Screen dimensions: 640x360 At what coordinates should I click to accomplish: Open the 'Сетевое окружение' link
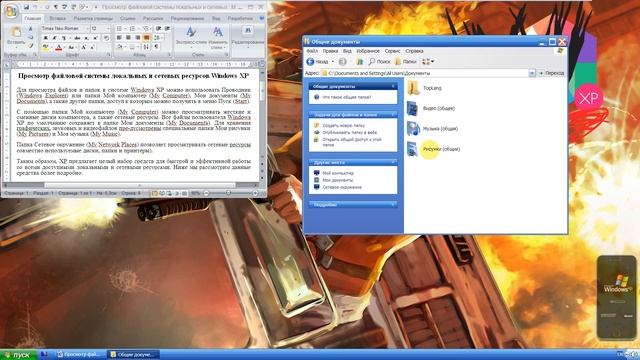[x=342, y=187]
